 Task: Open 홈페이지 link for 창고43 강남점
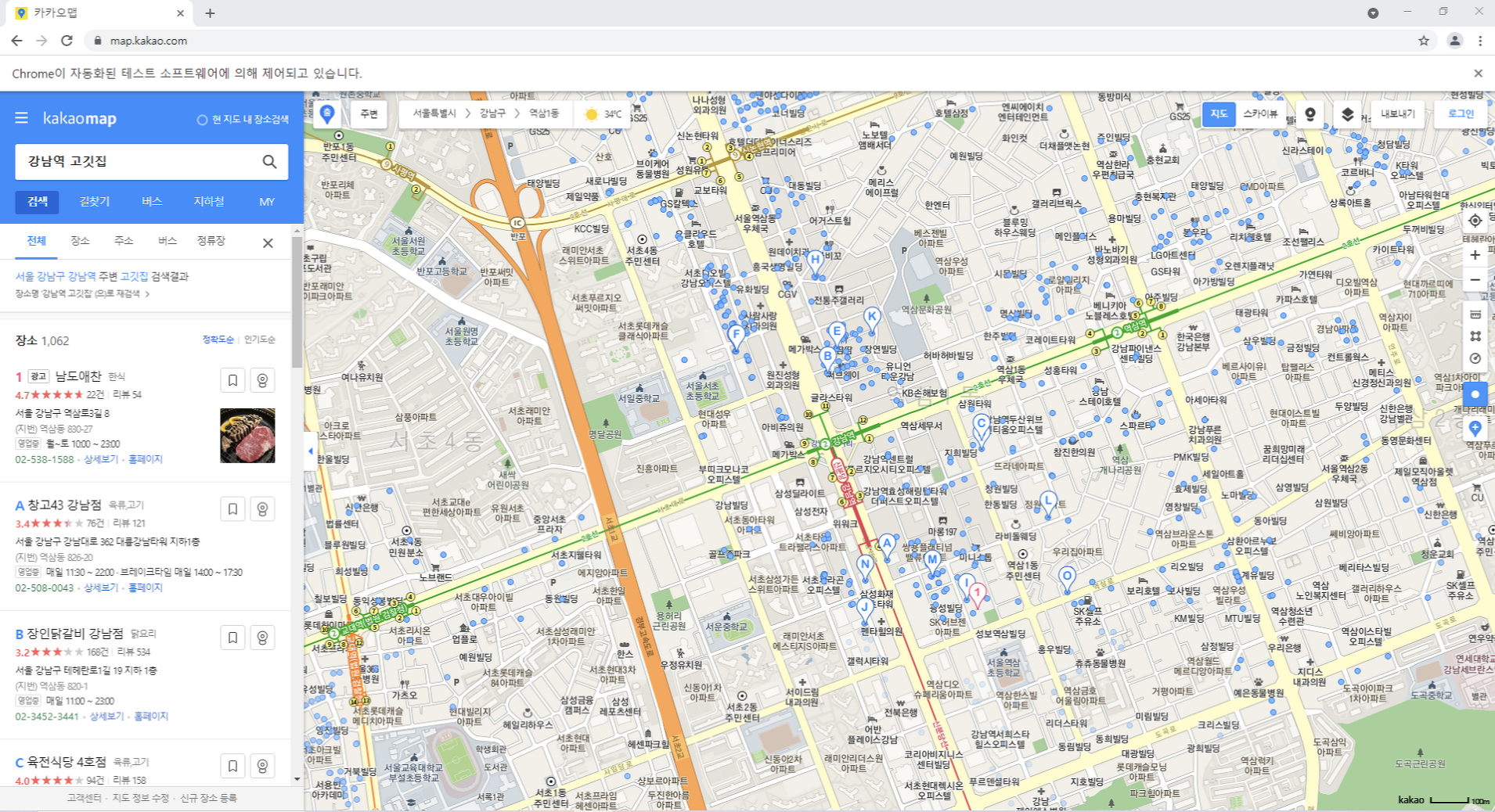coord(146,587)
